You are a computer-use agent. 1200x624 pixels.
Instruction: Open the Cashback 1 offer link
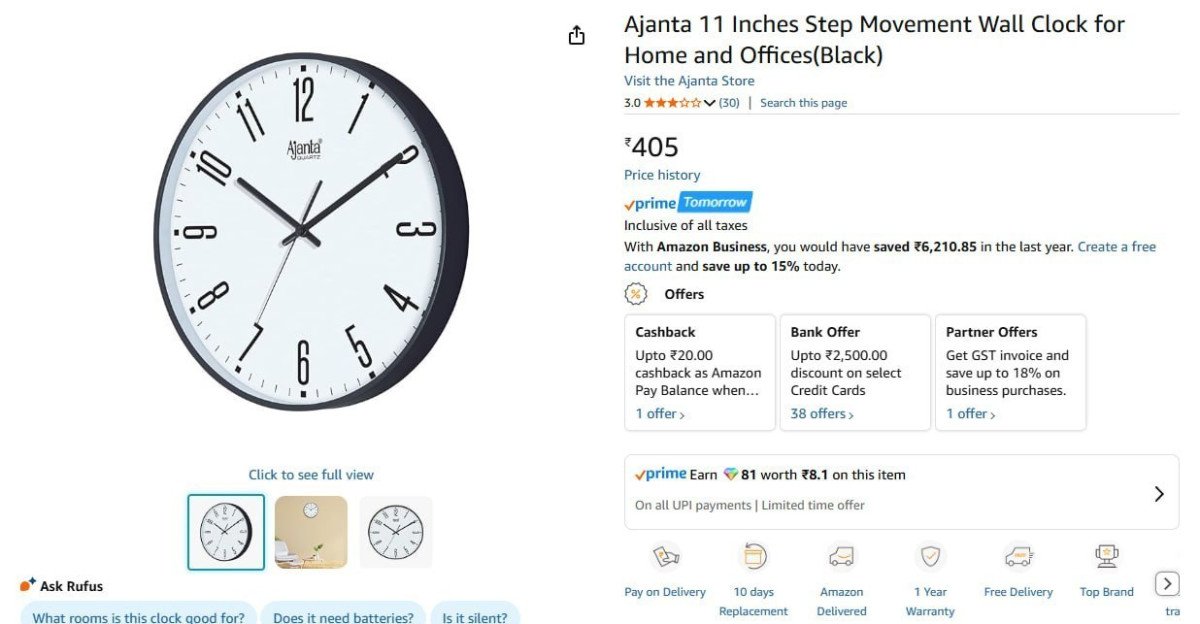[x=660, y=414]
